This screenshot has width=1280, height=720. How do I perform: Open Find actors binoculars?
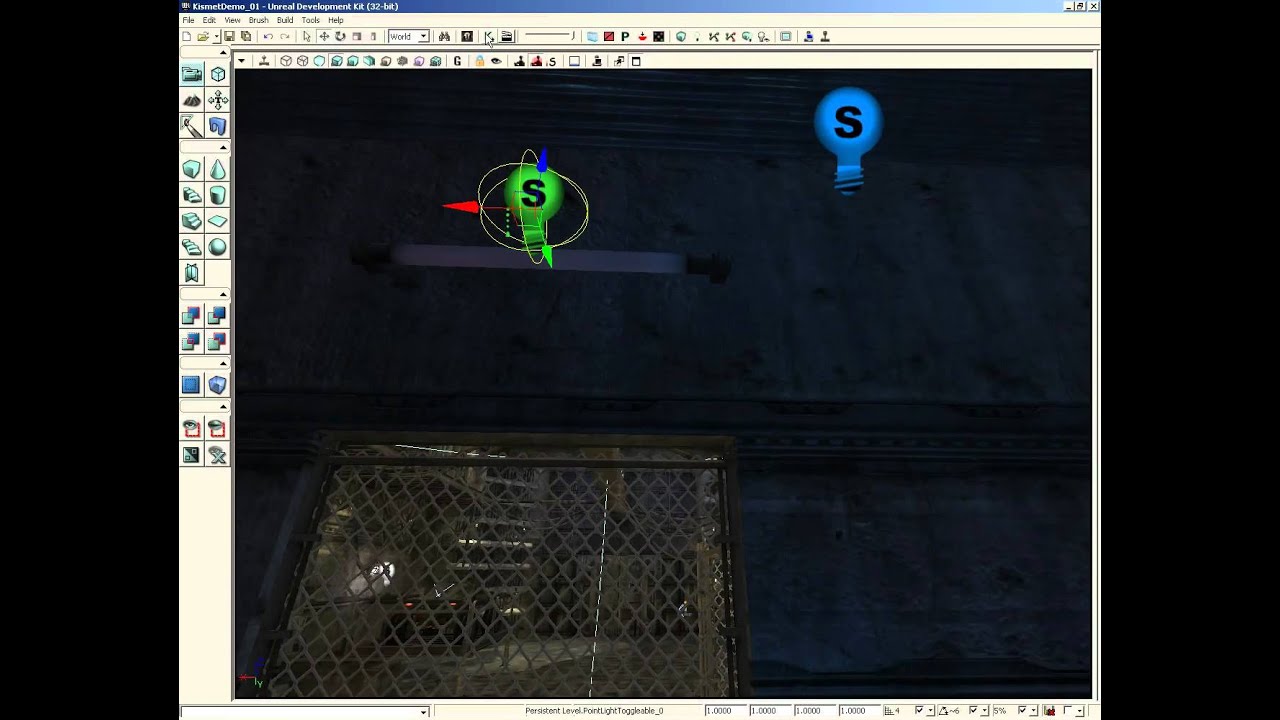(444, 37)
